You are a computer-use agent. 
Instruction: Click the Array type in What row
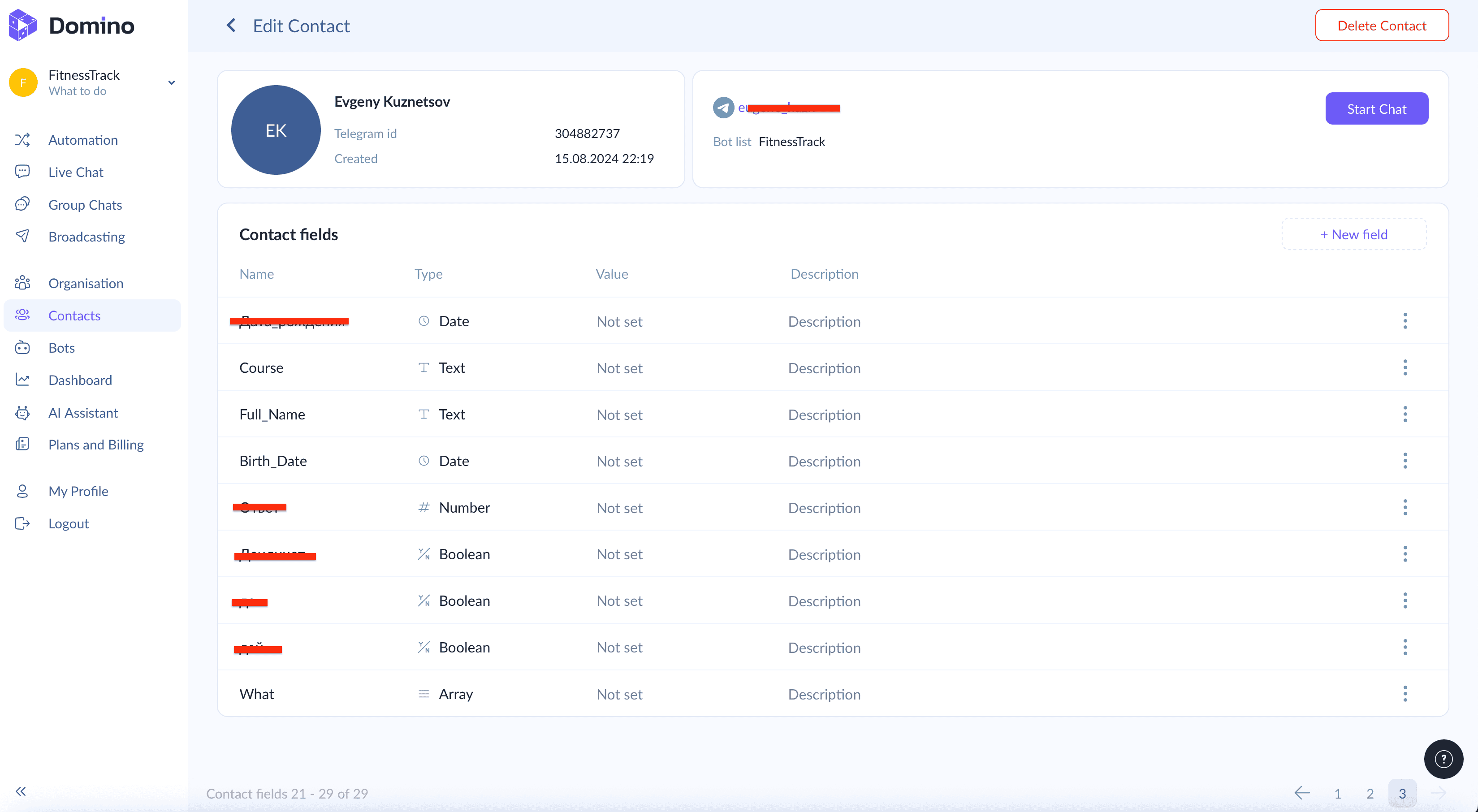pos(456,694)
